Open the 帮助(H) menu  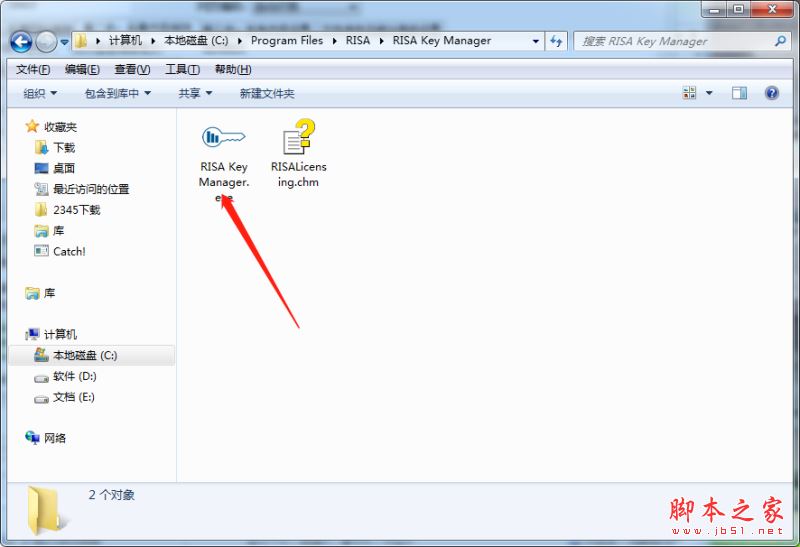click(233, 69)
